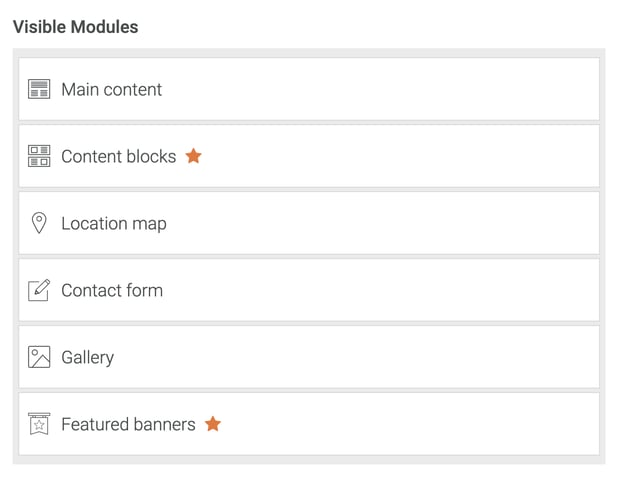Select the Content blocks module label
Viewport: 621px width, 482px height.
(x=118, y=157)
